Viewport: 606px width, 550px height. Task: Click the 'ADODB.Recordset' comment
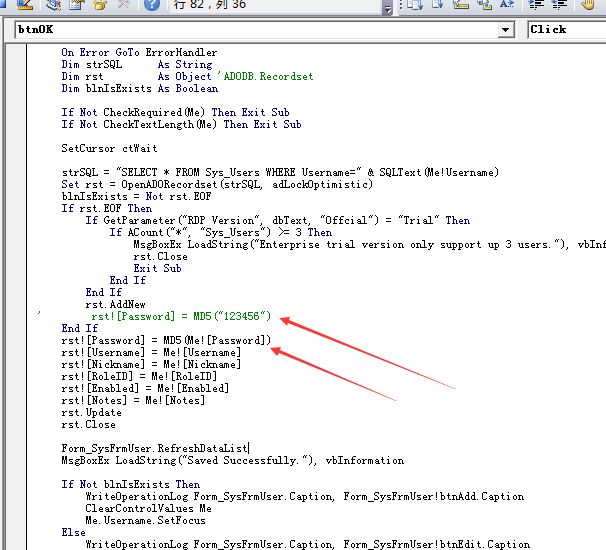(265, 76)
